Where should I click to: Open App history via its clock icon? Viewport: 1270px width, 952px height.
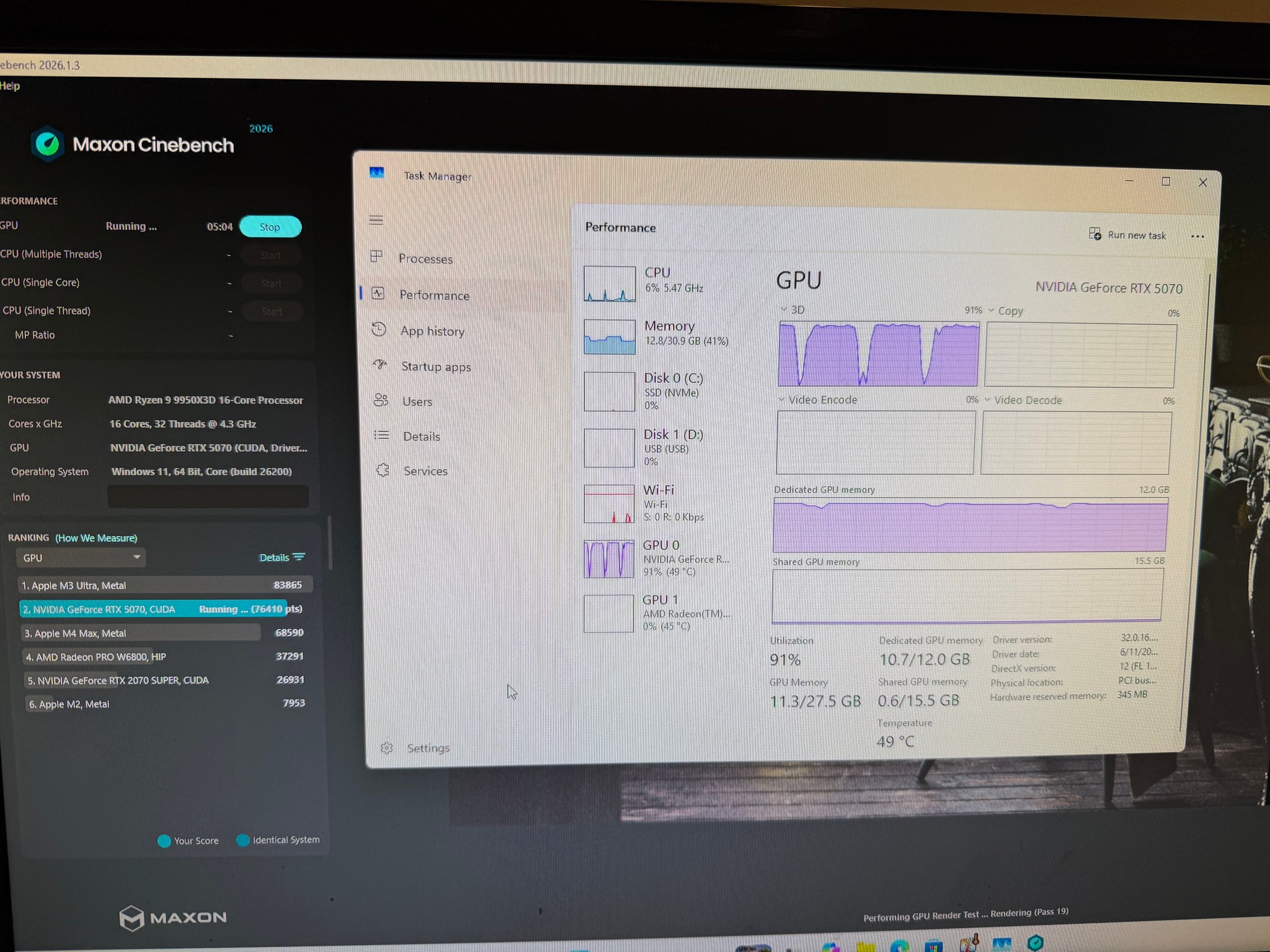[x=379, y=329]
